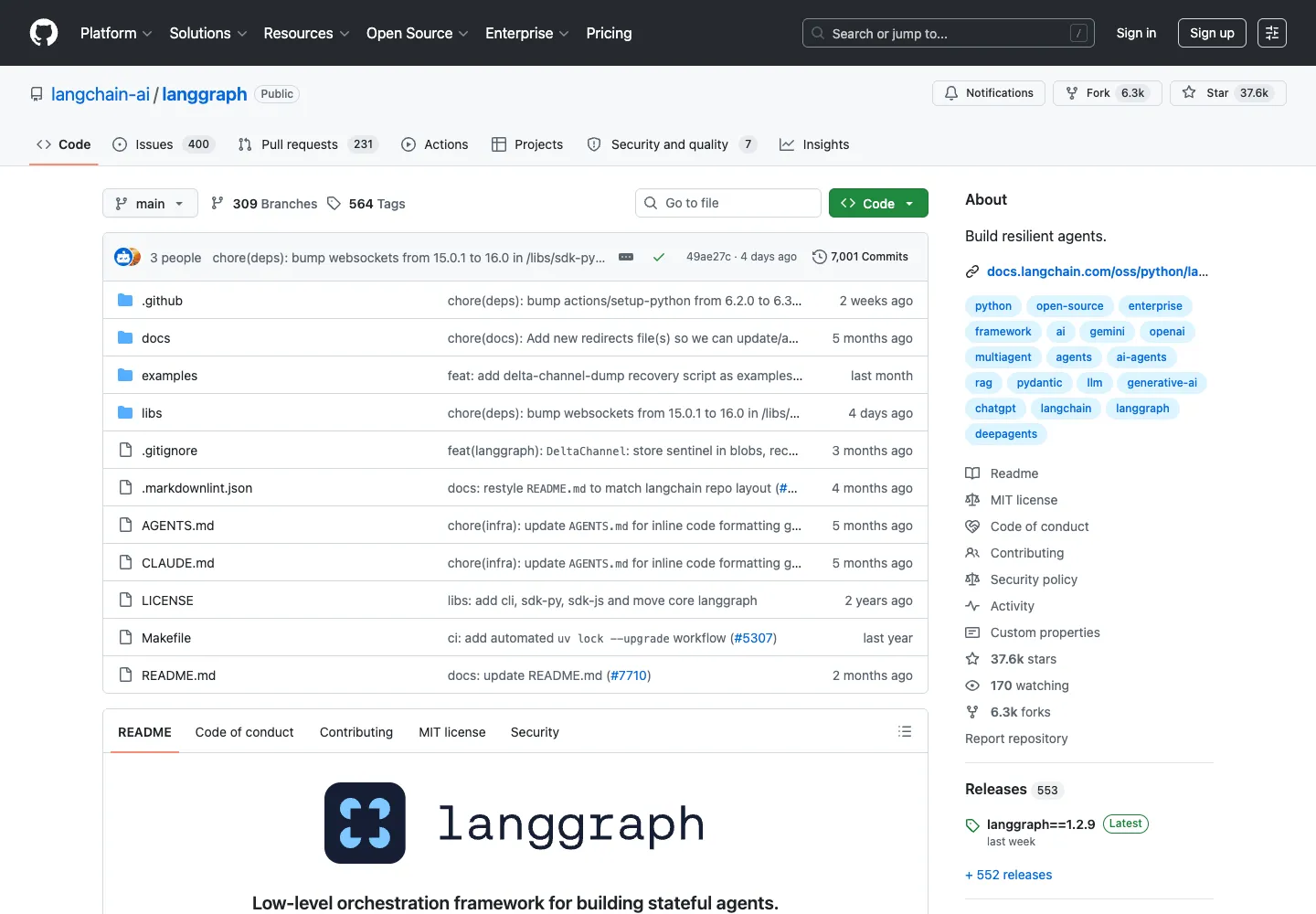Expand the Solutions menu
The image size is (1316, 914).
[208, 33]
